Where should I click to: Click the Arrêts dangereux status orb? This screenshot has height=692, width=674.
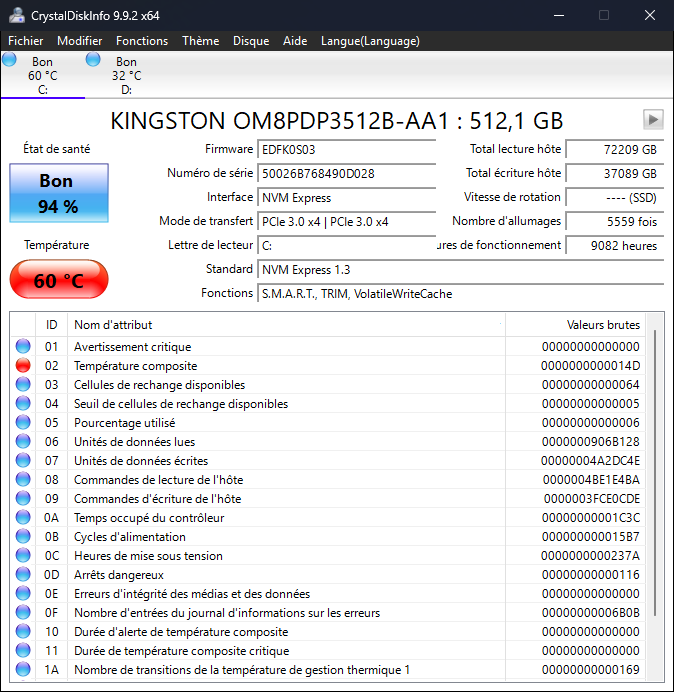tap(23, 574)
